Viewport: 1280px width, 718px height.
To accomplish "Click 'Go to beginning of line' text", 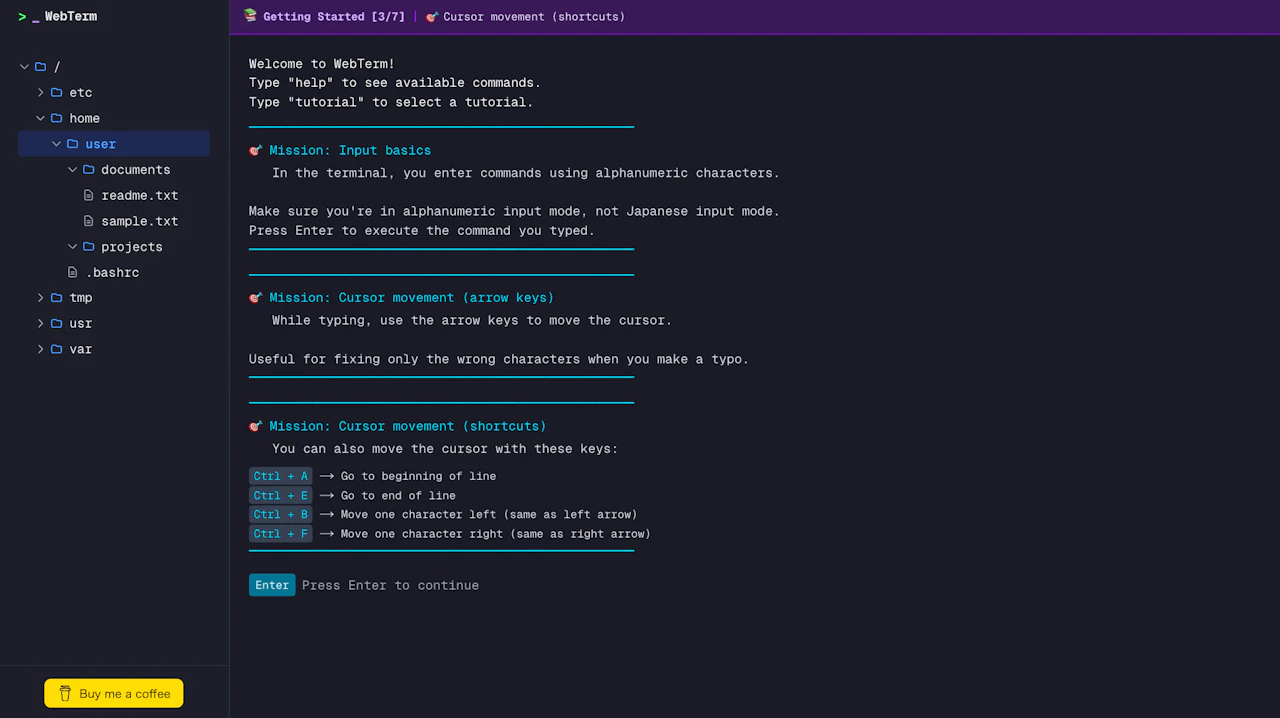I will [419, 476].
